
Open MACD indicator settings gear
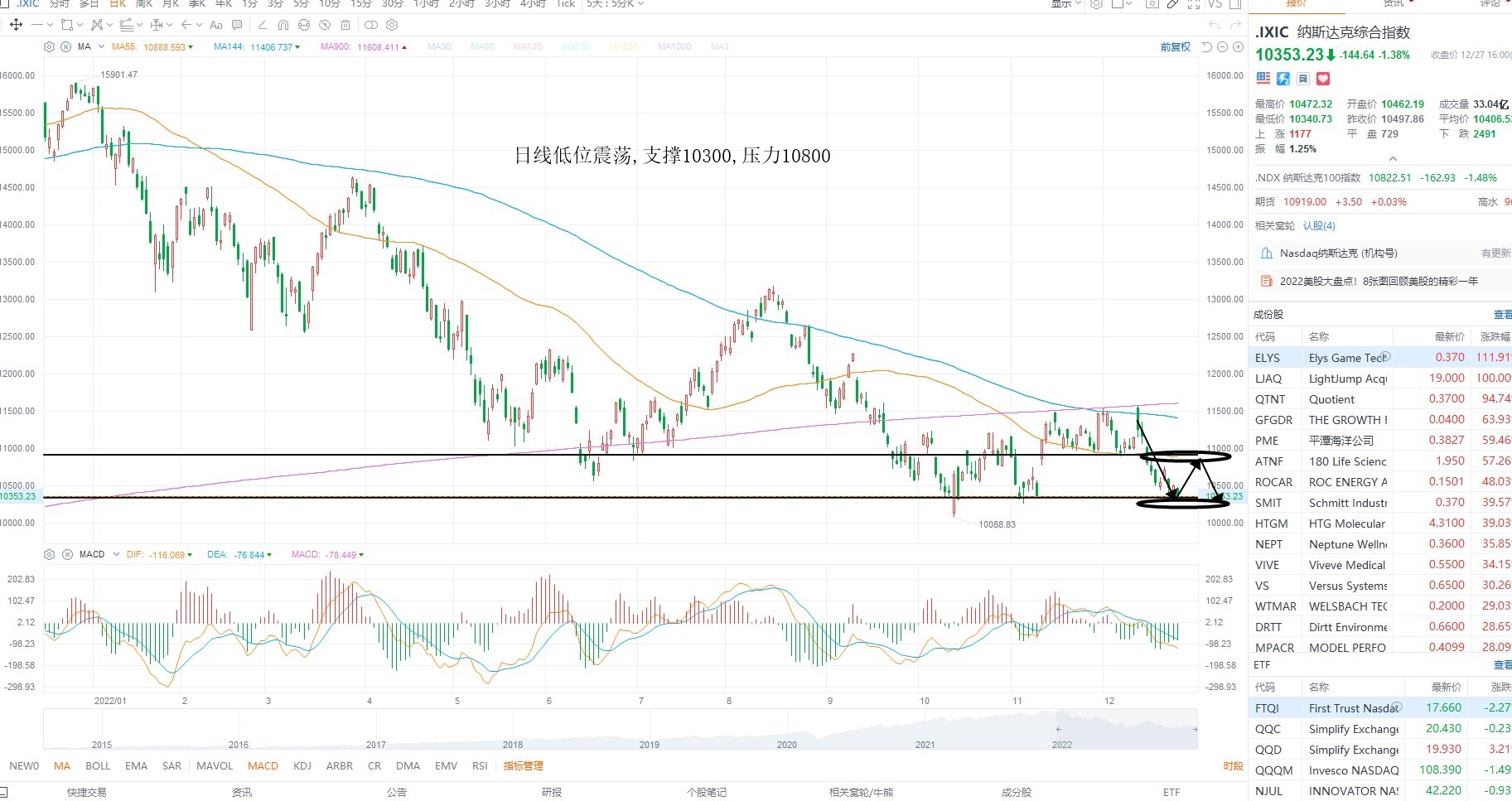[x=49, y=554]
